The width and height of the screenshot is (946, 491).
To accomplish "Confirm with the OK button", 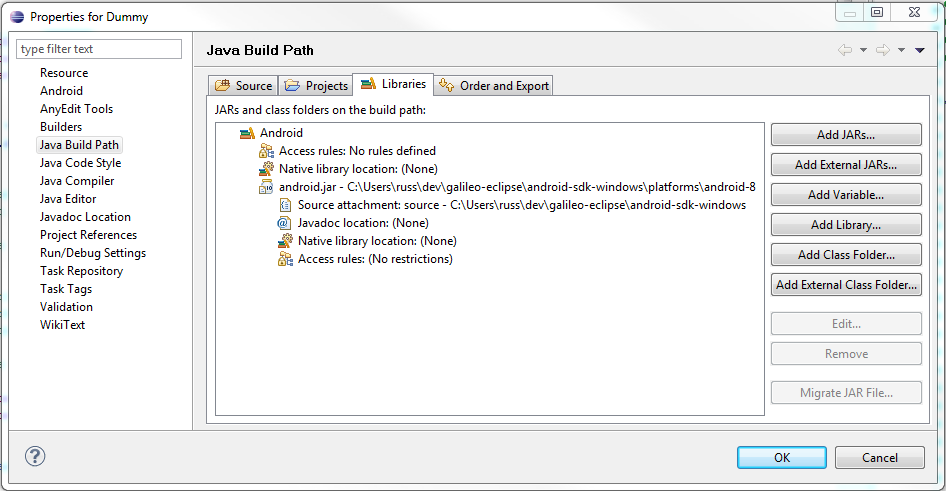I will [x=782, y=458].
